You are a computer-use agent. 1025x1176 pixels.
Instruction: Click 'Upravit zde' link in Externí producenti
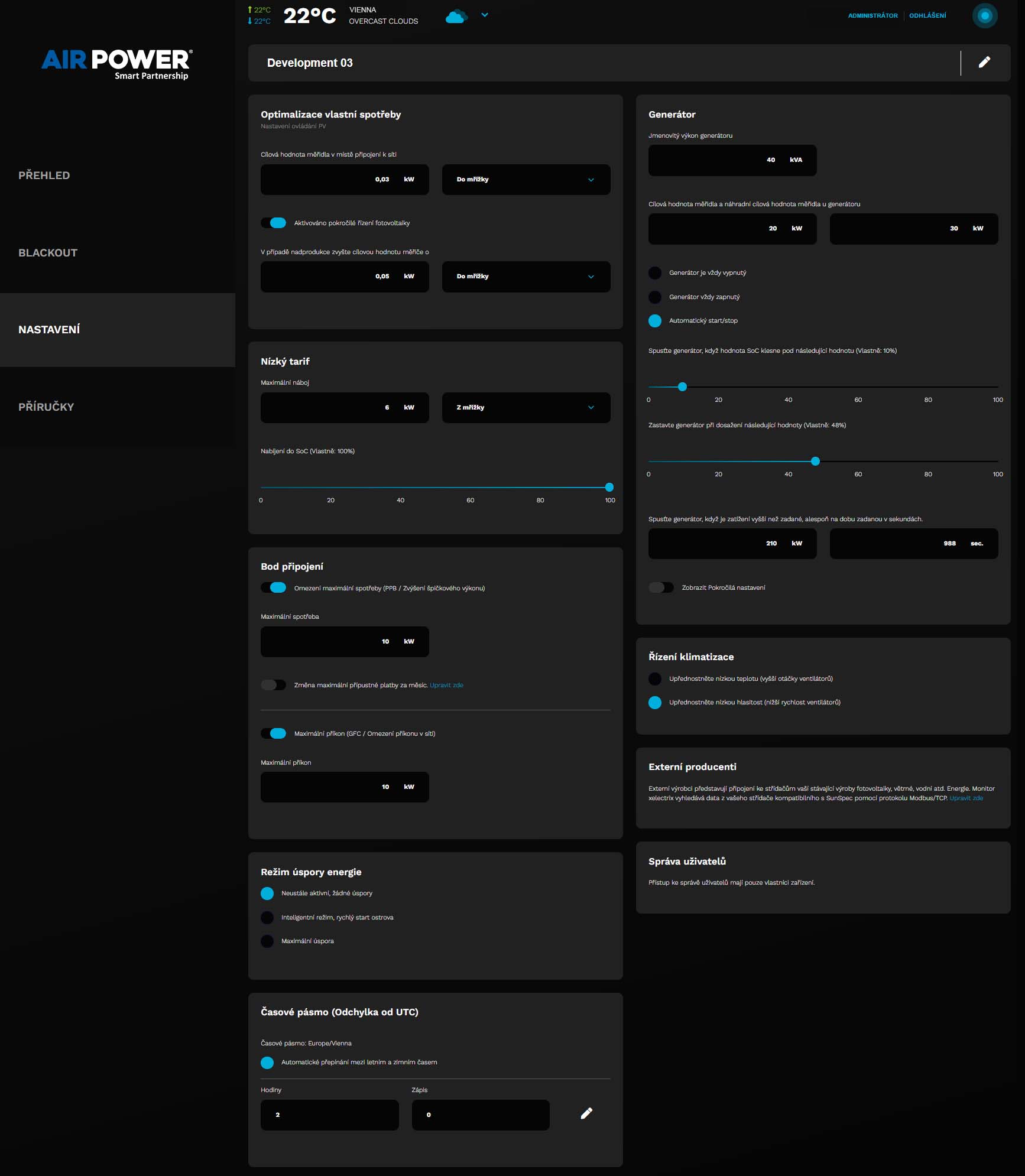pos(966,798)
